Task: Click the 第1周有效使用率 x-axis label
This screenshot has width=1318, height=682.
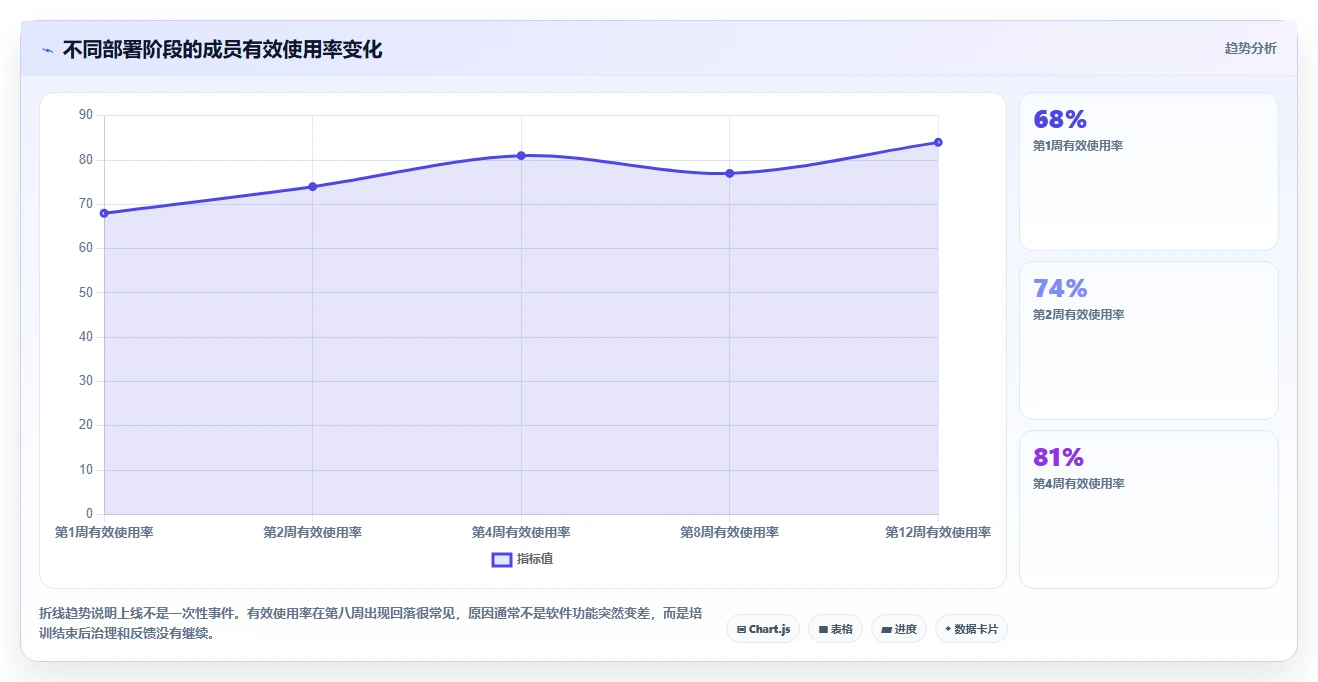Action: (x=104, y=533)
